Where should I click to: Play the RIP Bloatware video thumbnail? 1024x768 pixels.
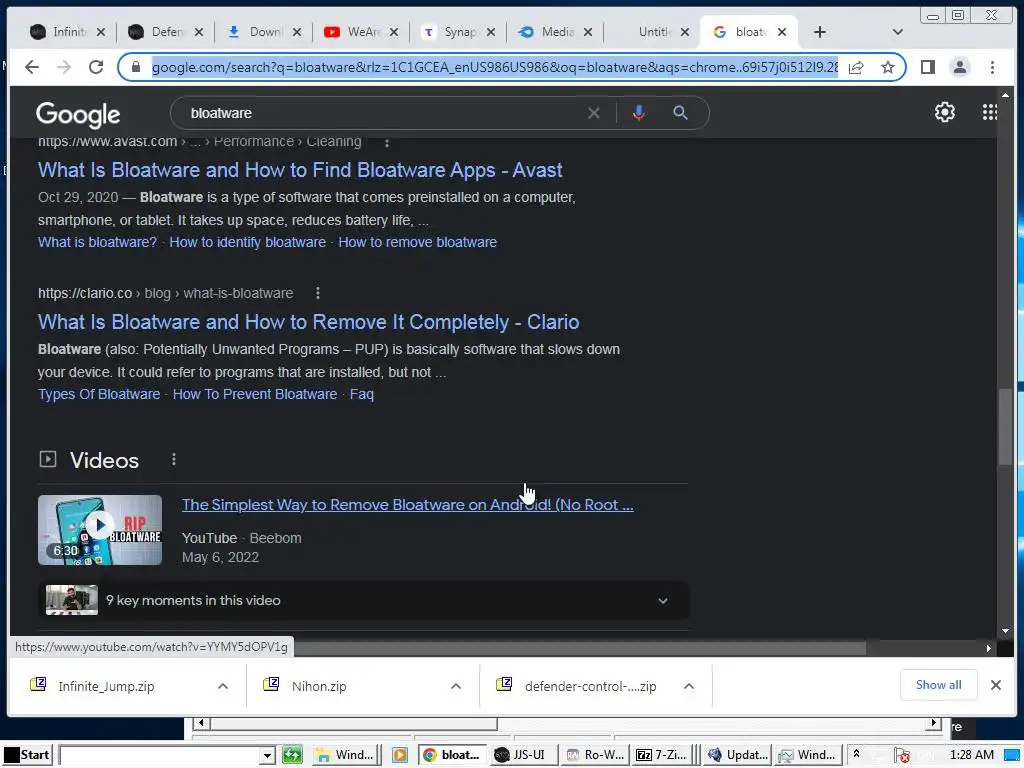(x=100, y=530)
